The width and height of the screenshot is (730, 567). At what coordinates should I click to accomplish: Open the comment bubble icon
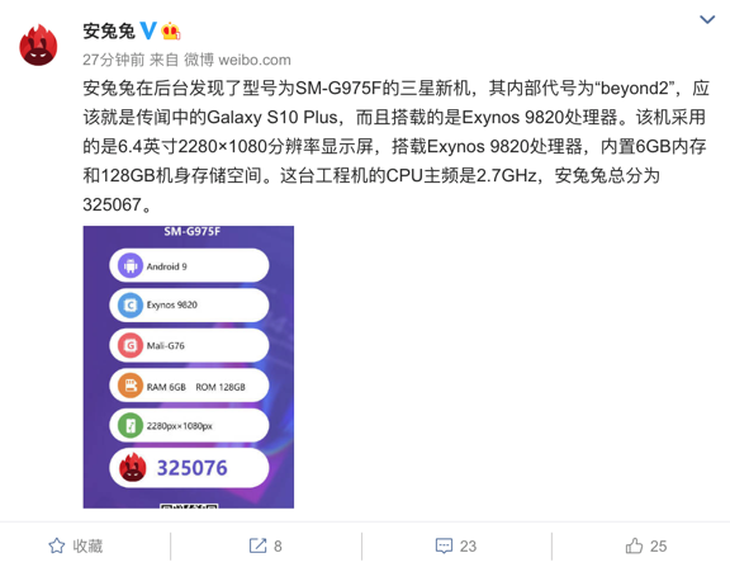point(444,546)
